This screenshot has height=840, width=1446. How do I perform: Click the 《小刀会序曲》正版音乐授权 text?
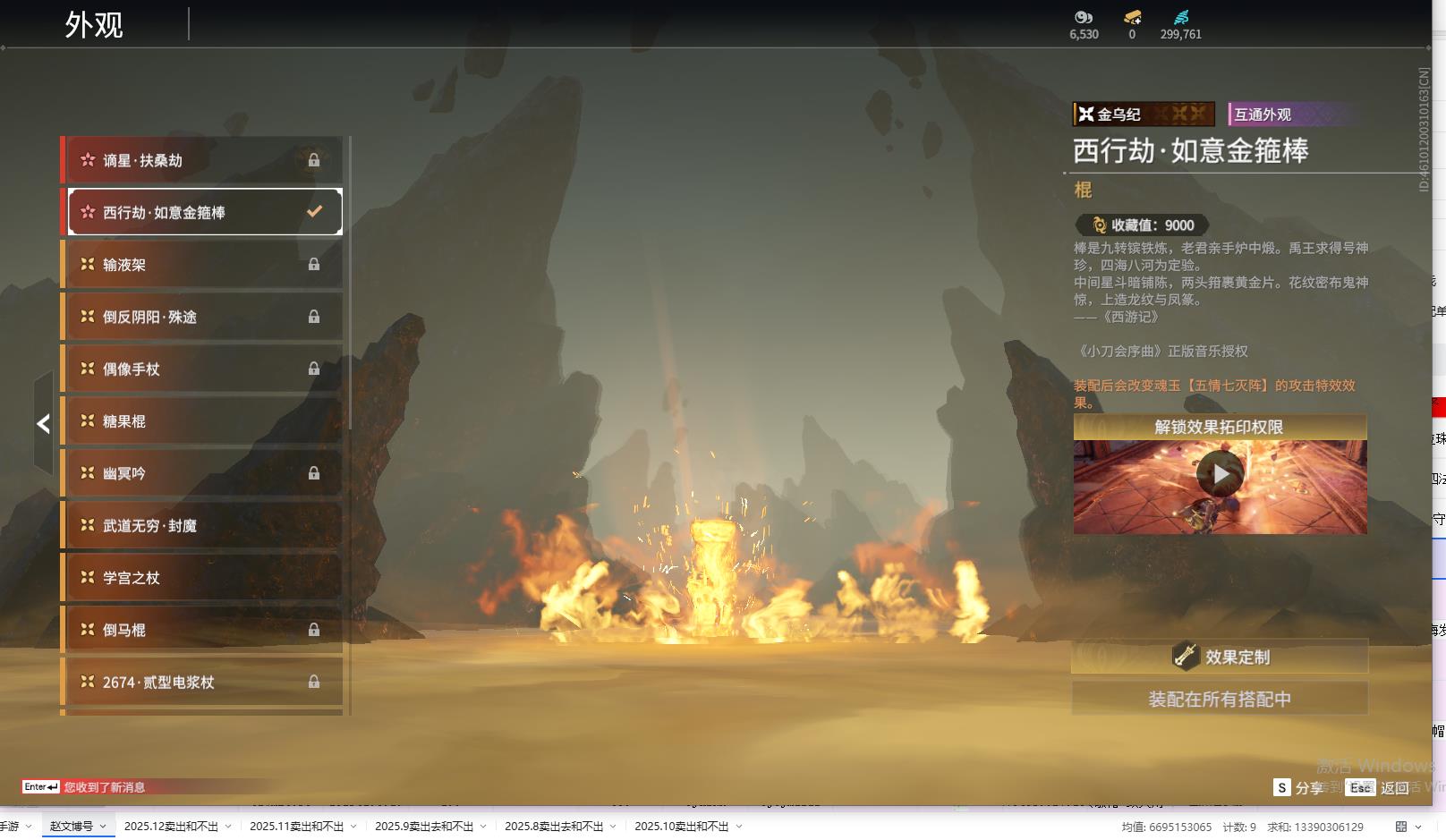(1161, 351)
